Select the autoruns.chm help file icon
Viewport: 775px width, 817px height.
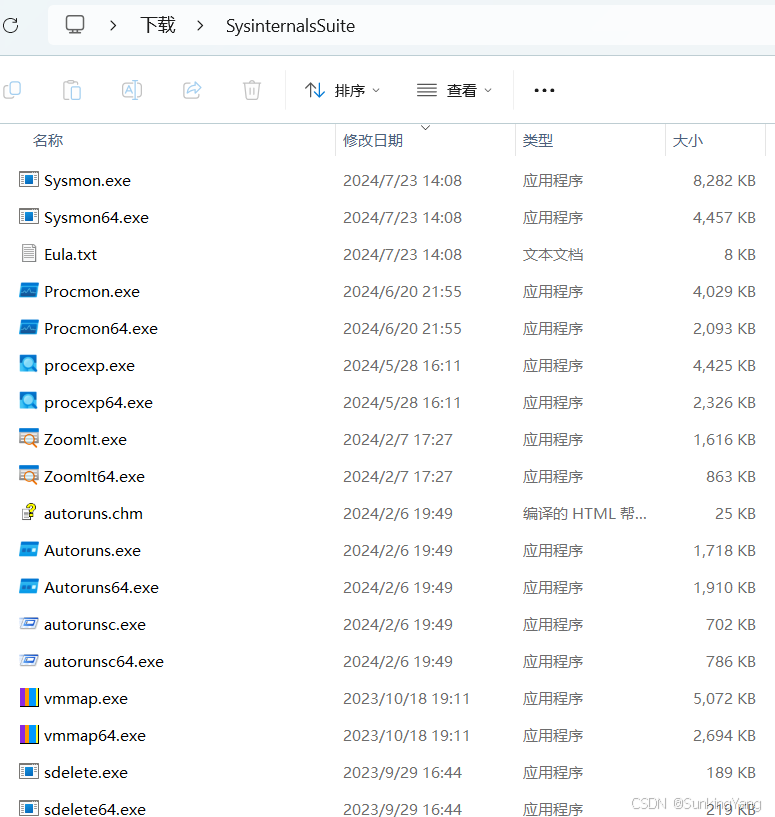point(29,512)
